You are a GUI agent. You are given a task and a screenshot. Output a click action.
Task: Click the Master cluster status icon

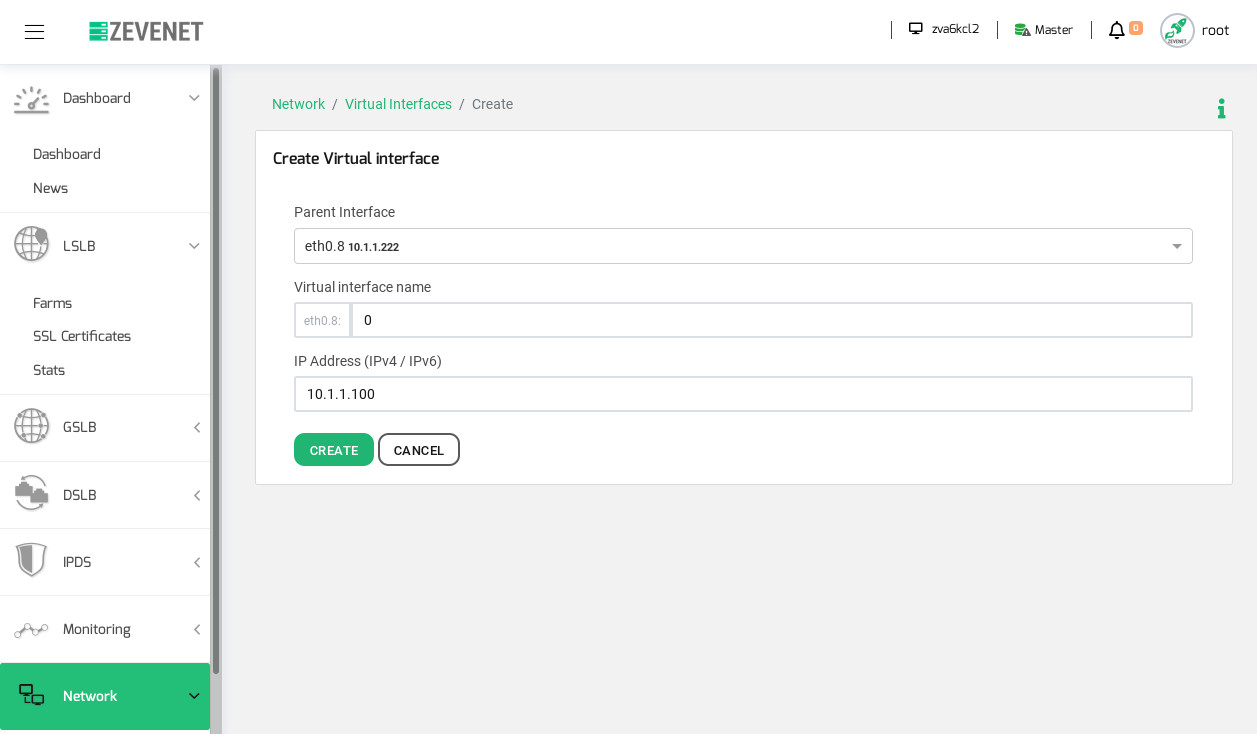[1022, 30]
